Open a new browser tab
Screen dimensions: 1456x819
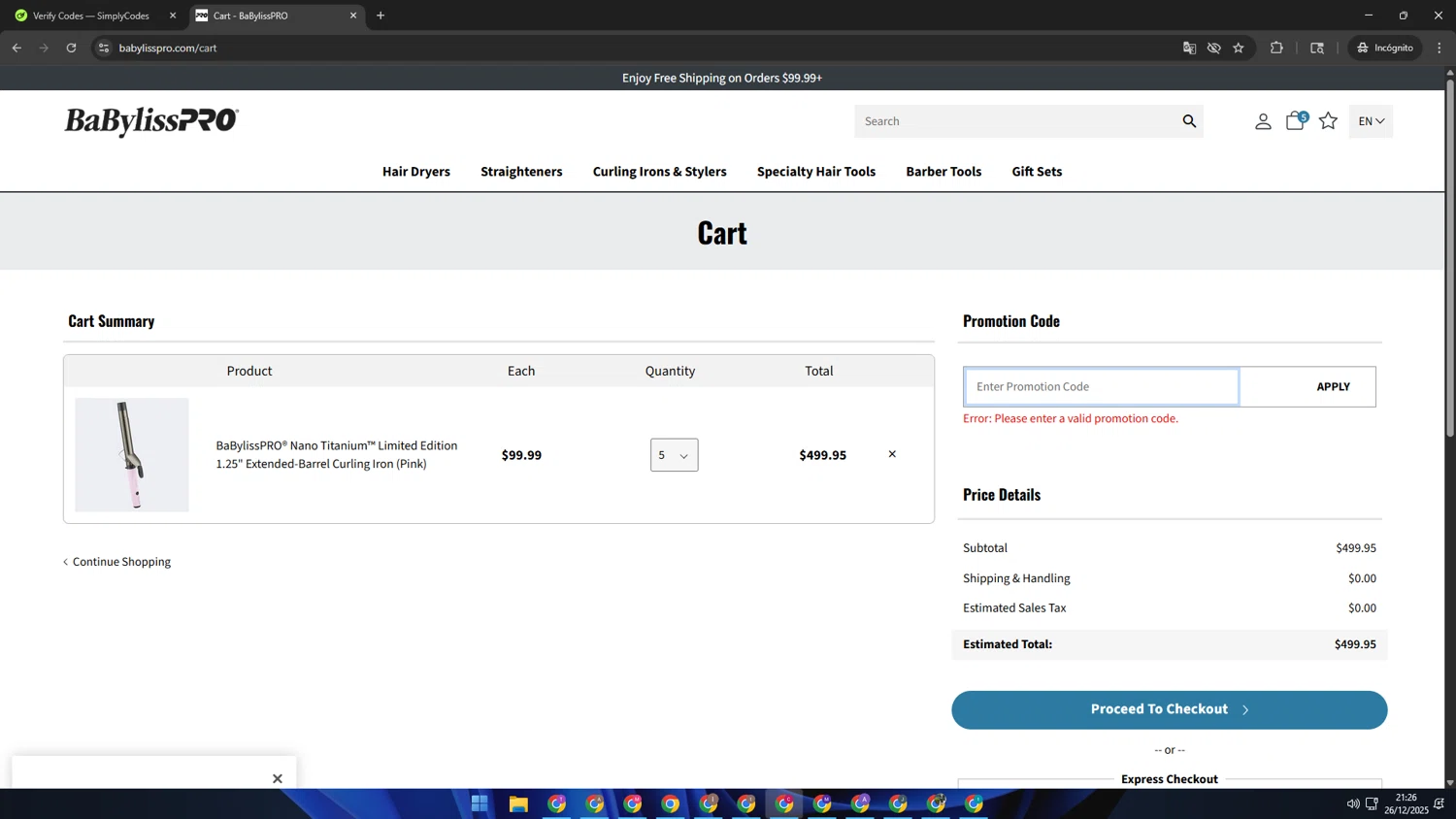pyautogui.click(x=381, y=16)
